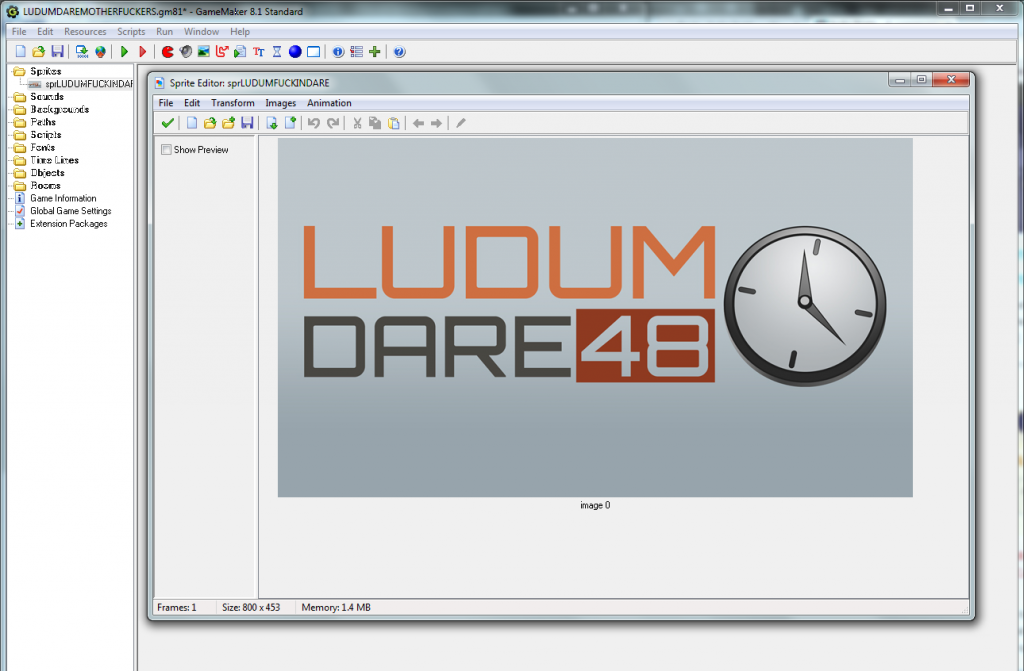Viewport: 1024px width, 671px height.
Task: Create a script resource
Action: click(x=240, y=52)
